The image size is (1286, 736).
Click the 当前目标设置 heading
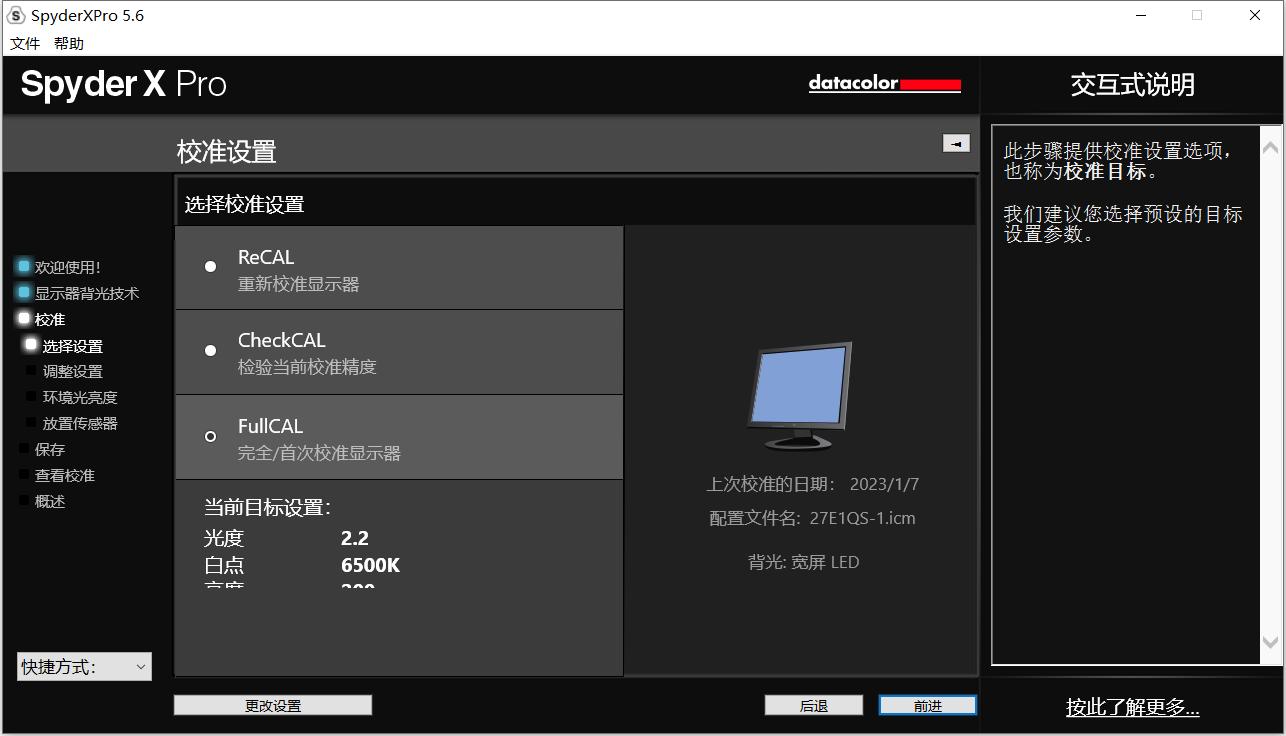click(x=267, y=507)
